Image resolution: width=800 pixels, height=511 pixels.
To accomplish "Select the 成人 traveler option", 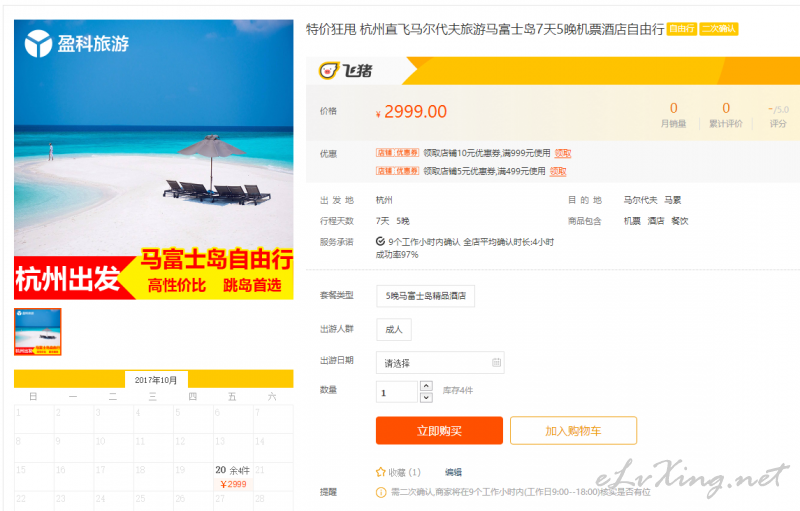I will click(x=393, y=329).
